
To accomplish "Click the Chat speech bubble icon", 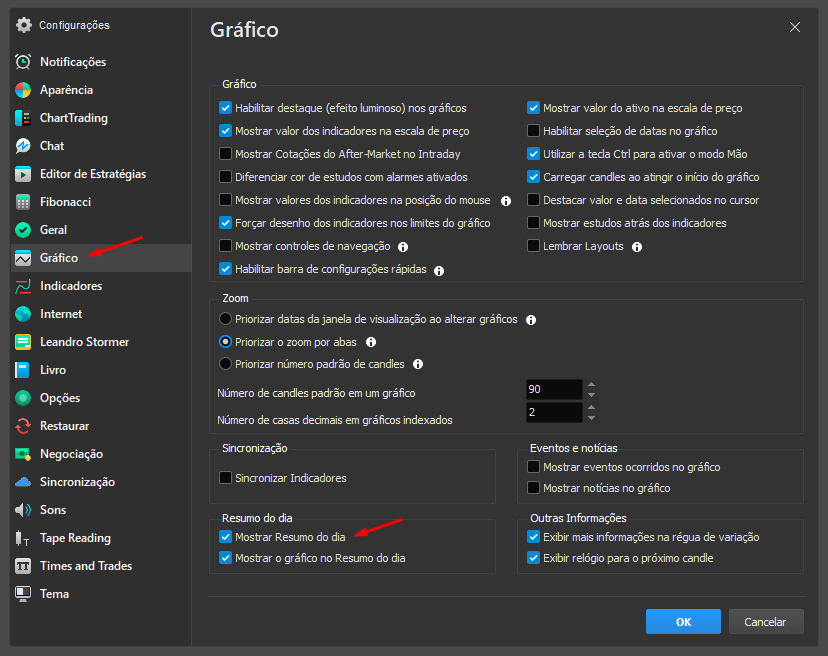I will point(23,146).
